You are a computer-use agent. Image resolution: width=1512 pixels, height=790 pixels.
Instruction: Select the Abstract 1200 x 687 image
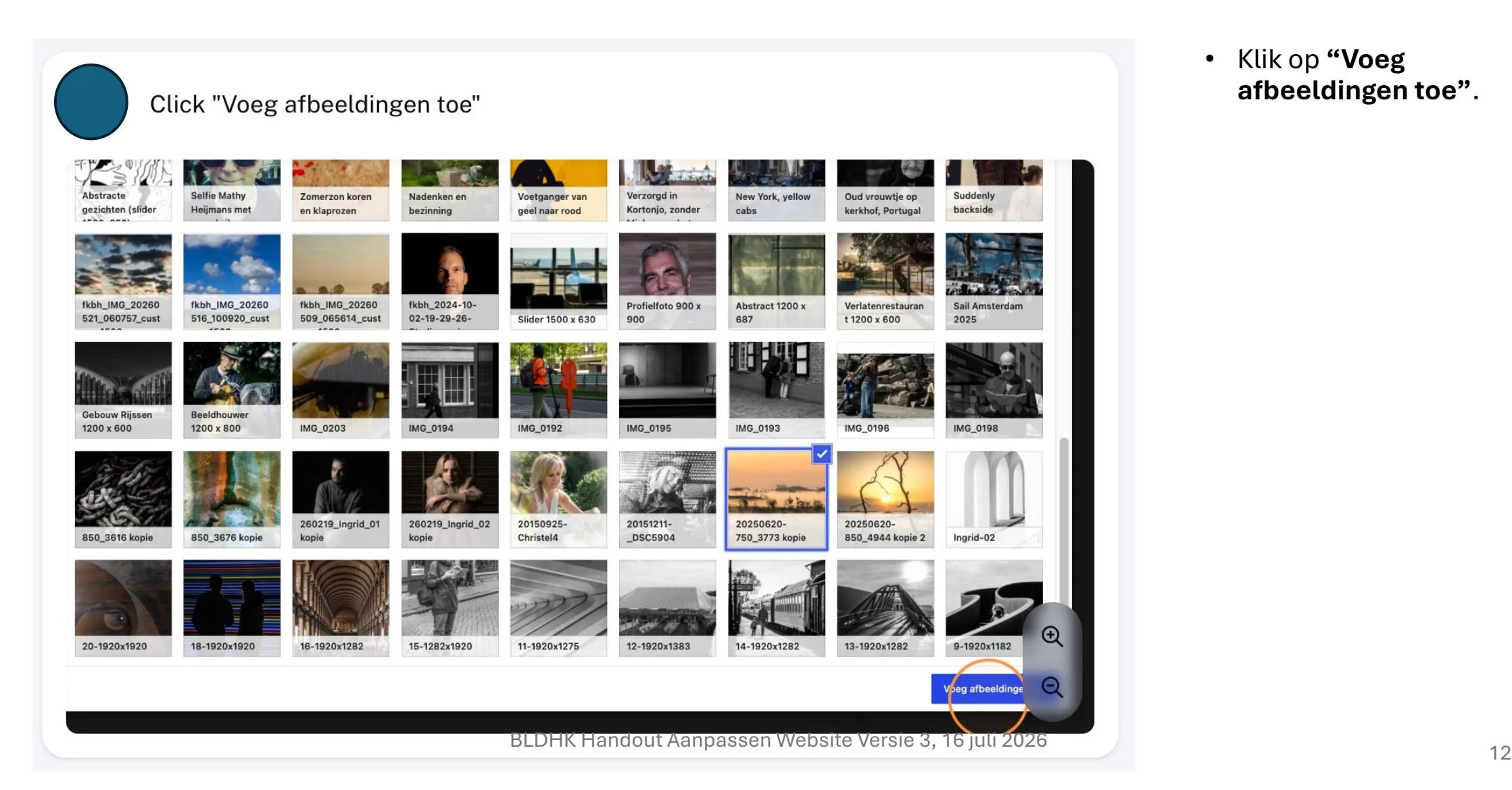[776, 281]
